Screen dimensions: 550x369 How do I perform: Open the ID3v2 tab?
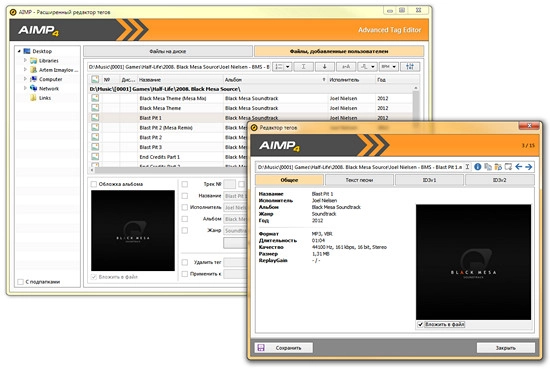coord(499,180)
